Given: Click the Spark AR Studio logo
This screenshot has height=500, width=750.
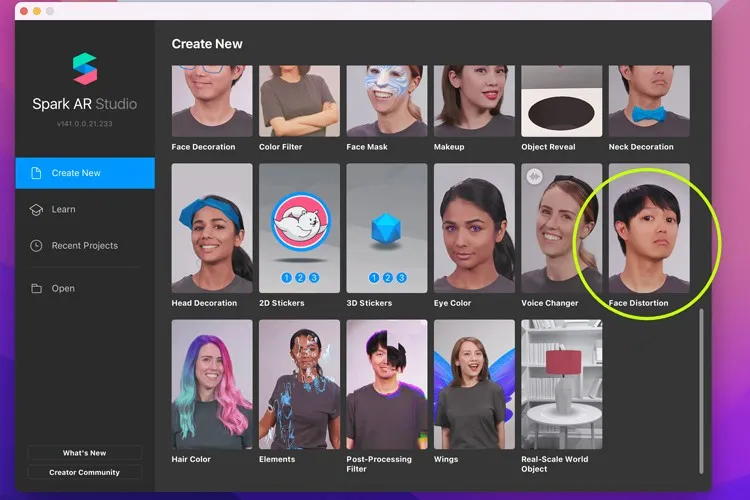Looking at the screenshot, I should click(85, 68).
